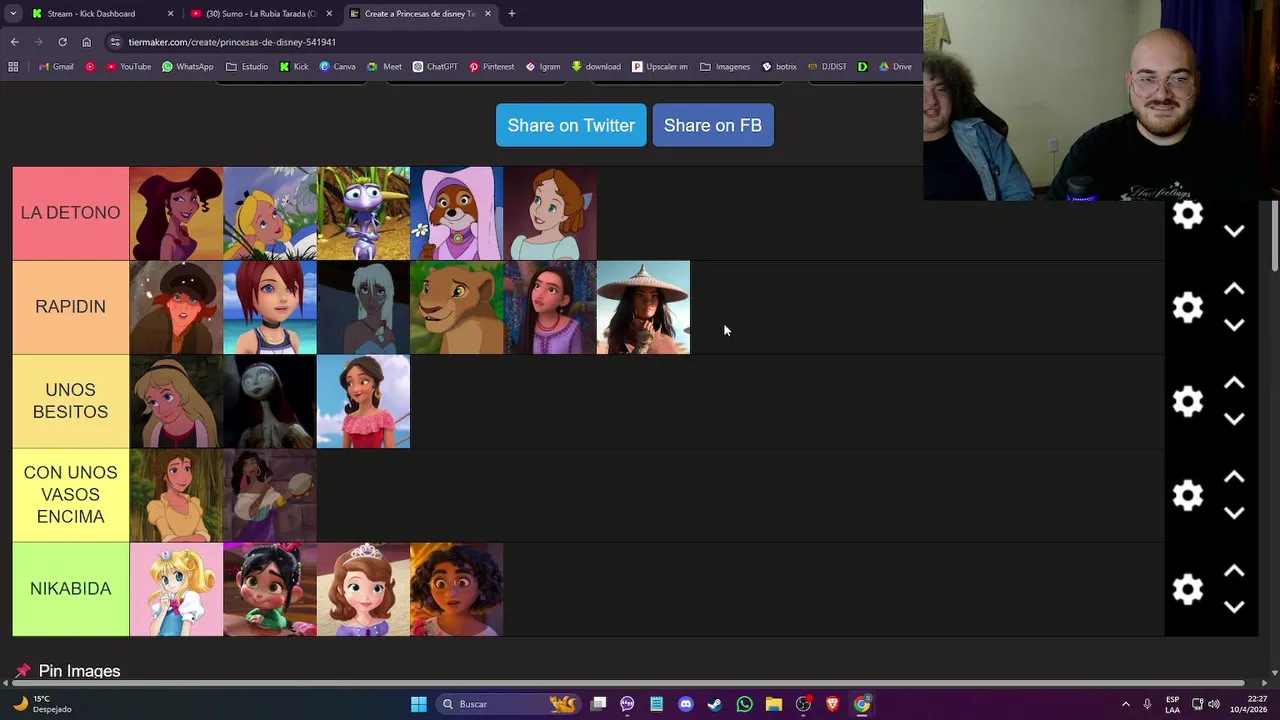The width and height of the screenshot is (1280, 720).
Task: Reload the tiermaker page
Action: click(x=62, y=42)
